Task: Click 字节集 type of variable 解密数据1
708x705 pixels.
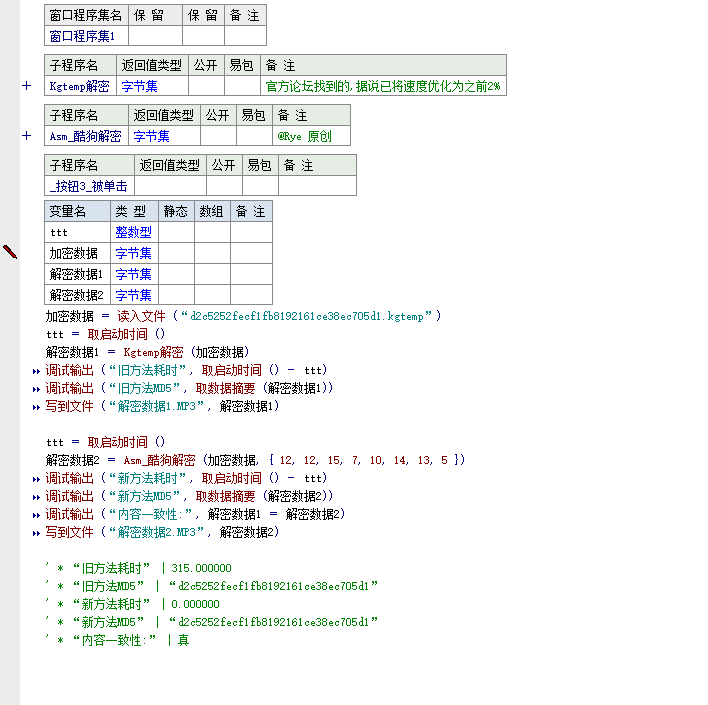Action: coord(135,274)
